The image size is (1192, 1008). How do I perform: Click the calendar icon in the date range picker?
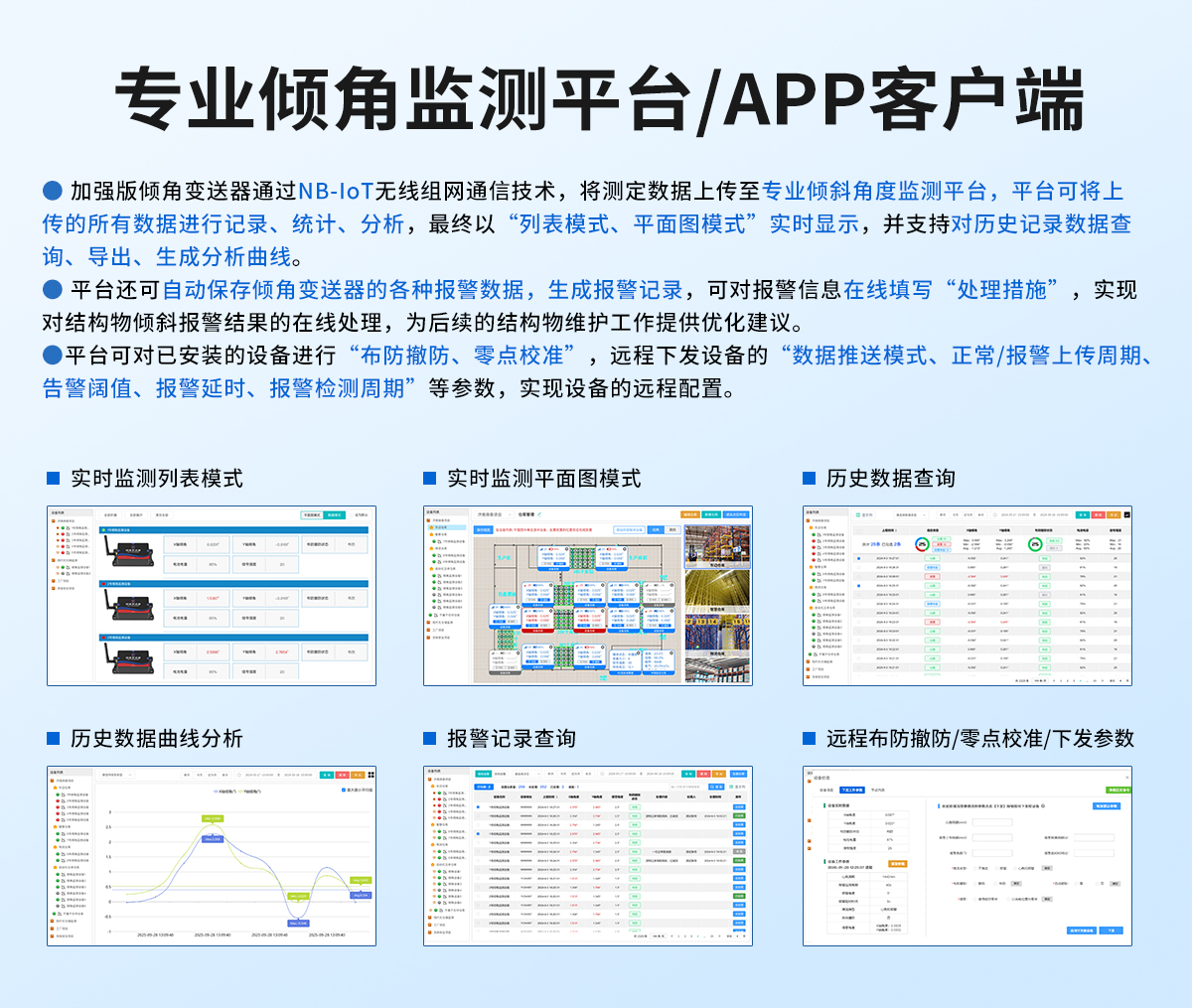[994, 514]
